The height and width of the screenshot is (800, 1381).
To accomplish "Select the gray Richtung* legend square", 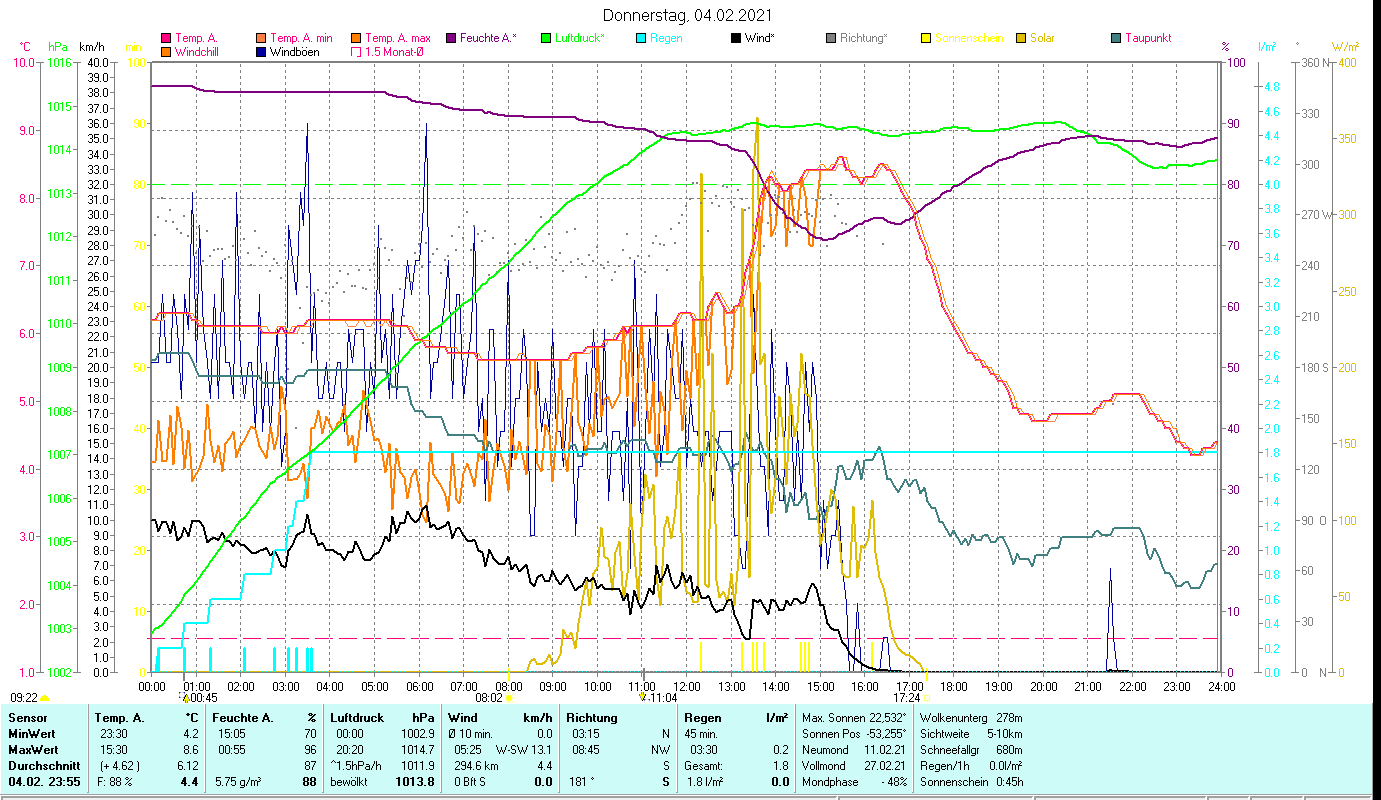I will [830, 38].
